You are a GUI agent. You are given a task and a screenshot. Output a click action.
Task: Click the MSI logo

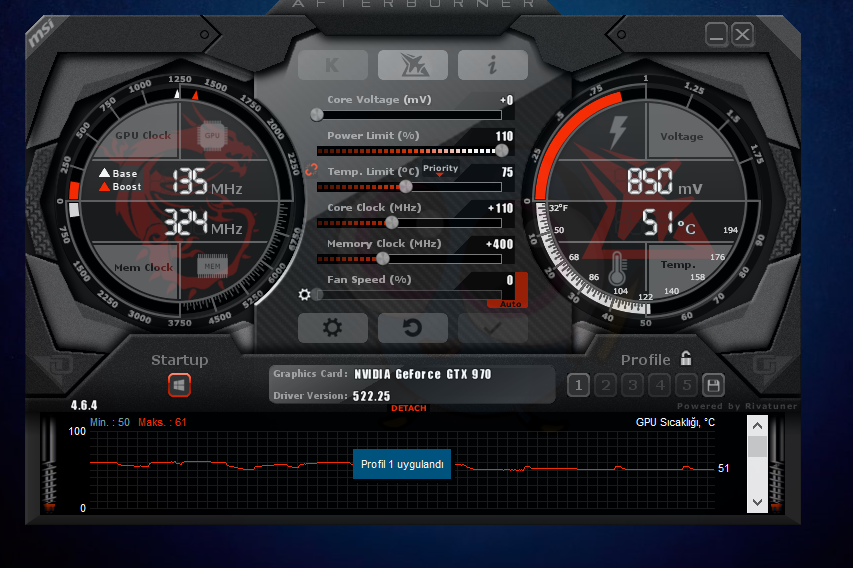point(41,34)
